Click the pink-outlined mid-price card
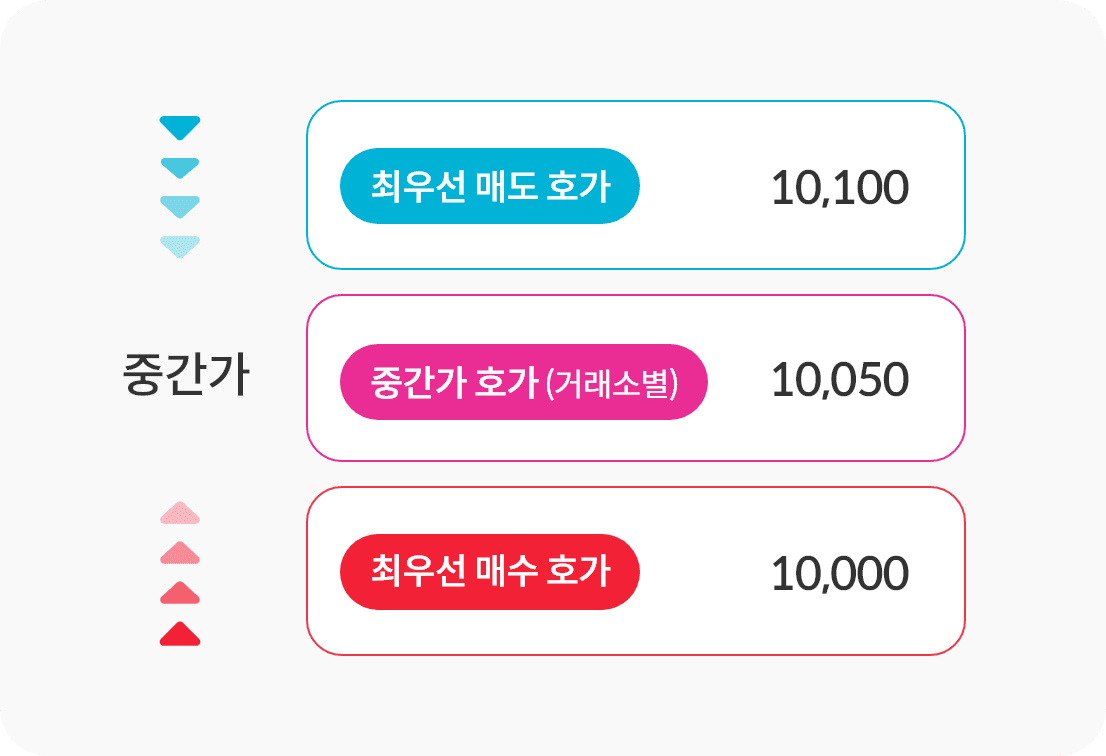The width and height of the screenshot is (1106, 756). [636, 378]
